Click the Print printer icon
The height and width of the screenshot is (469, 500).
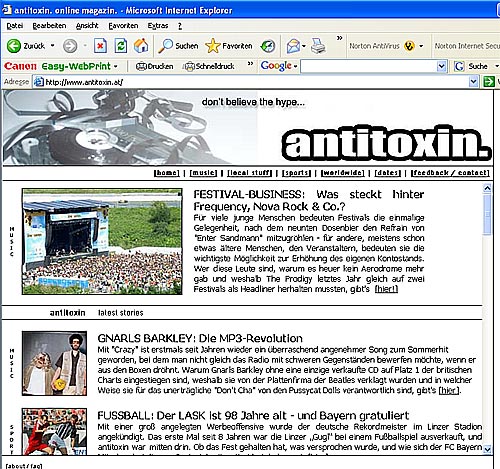(318, 46)
